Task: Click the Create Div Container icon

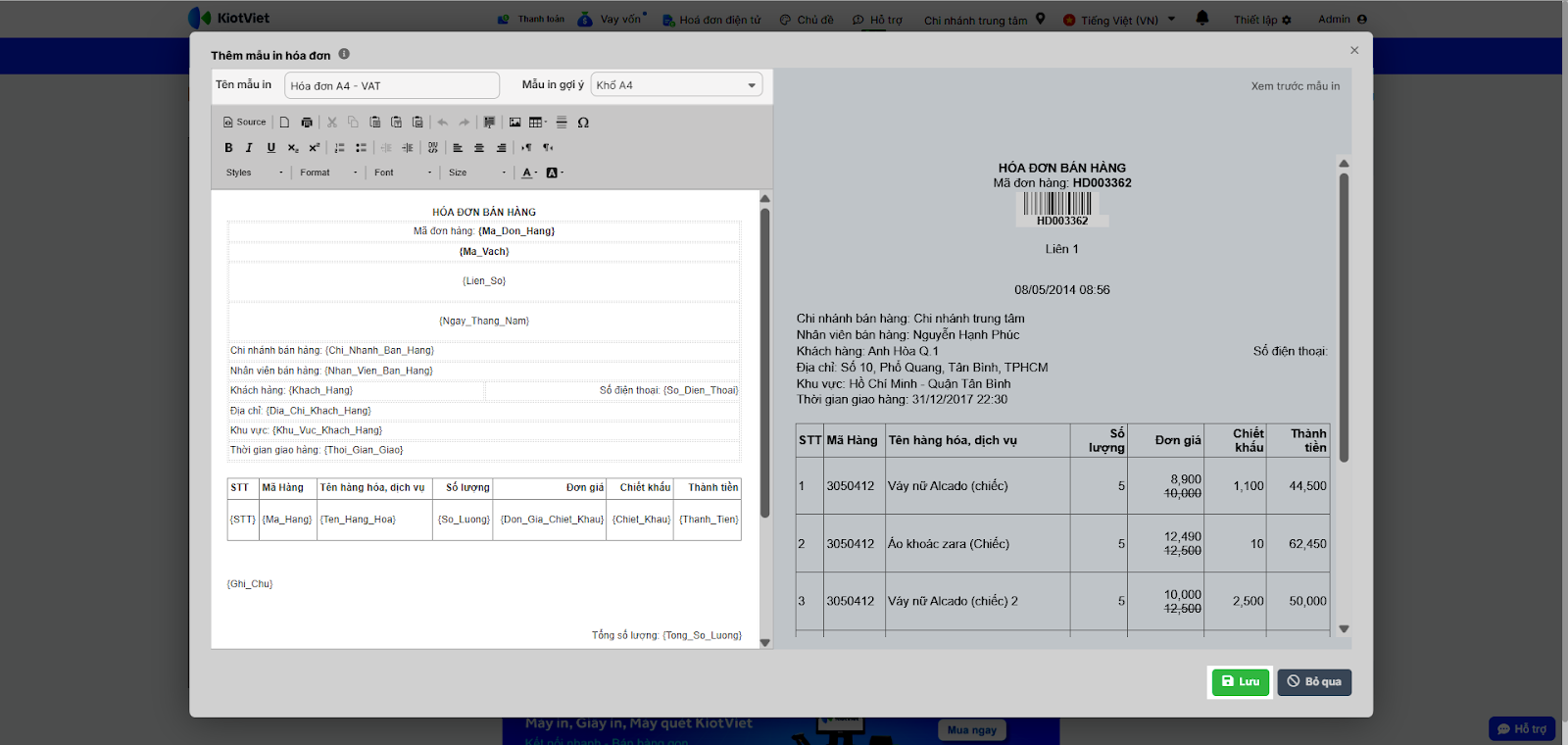Action: coord(433,148)
